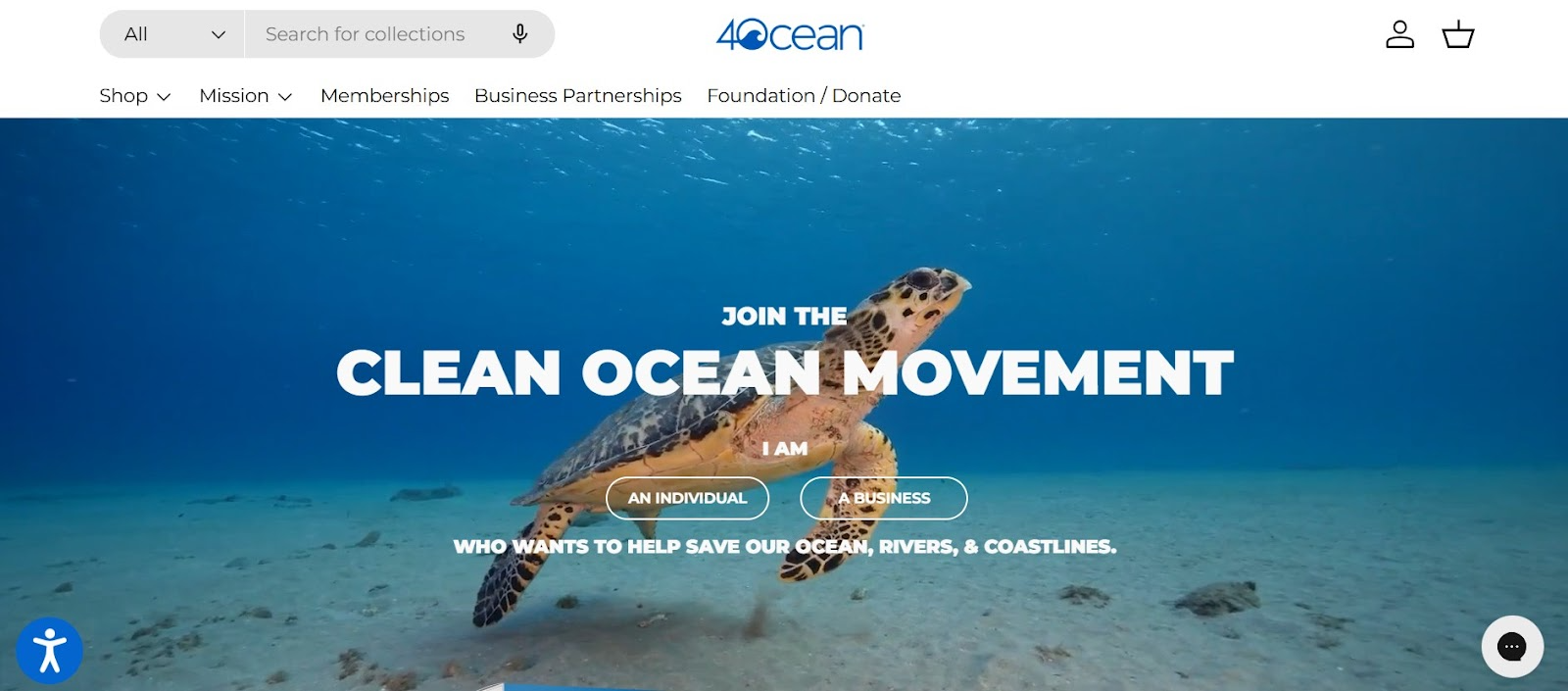The image size is (1568, 691).
Task: Open Business Partnerships menu item
Action: pyautogui.click(x=577, y=96)
